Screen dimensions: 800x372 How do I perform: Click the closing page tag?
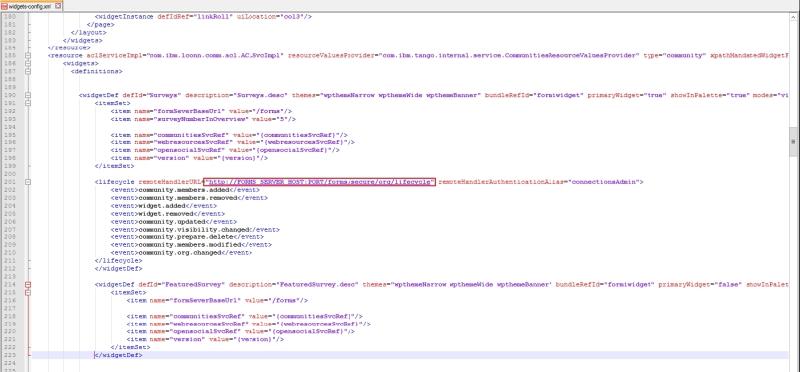click(x=101, y=24)
